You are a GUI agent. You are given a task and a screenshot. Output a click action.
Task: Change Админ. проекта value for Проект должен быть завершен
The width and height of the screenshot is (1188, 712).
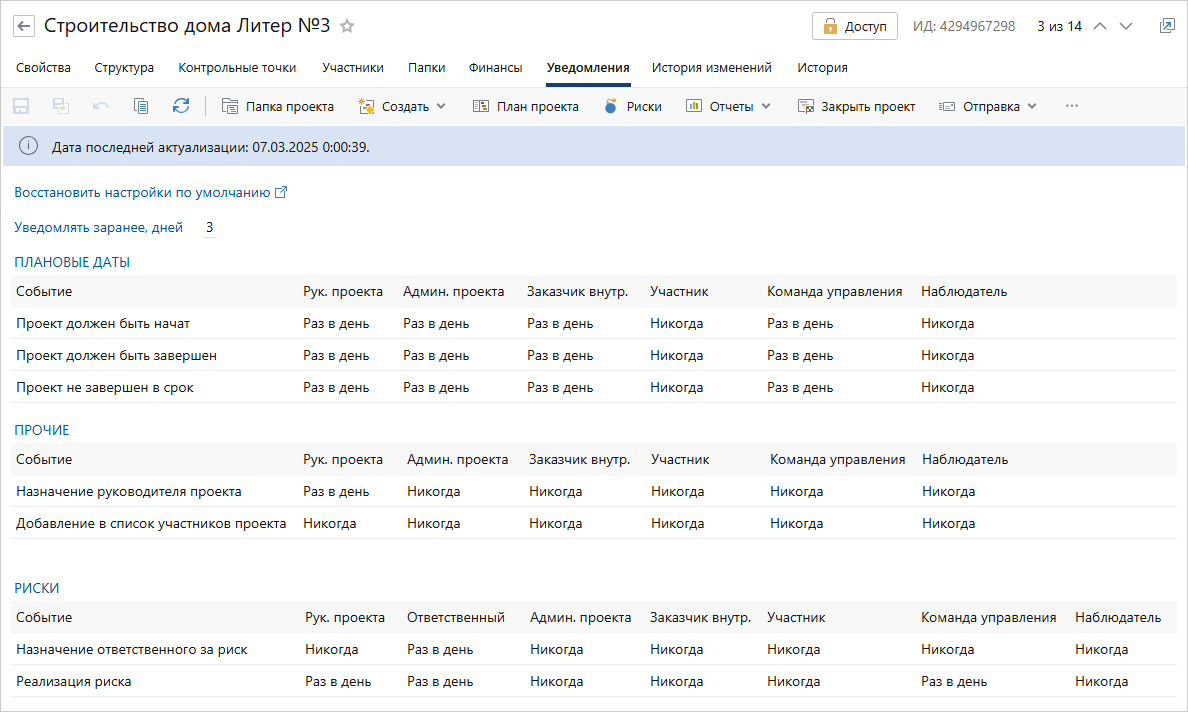coord(436,355)
